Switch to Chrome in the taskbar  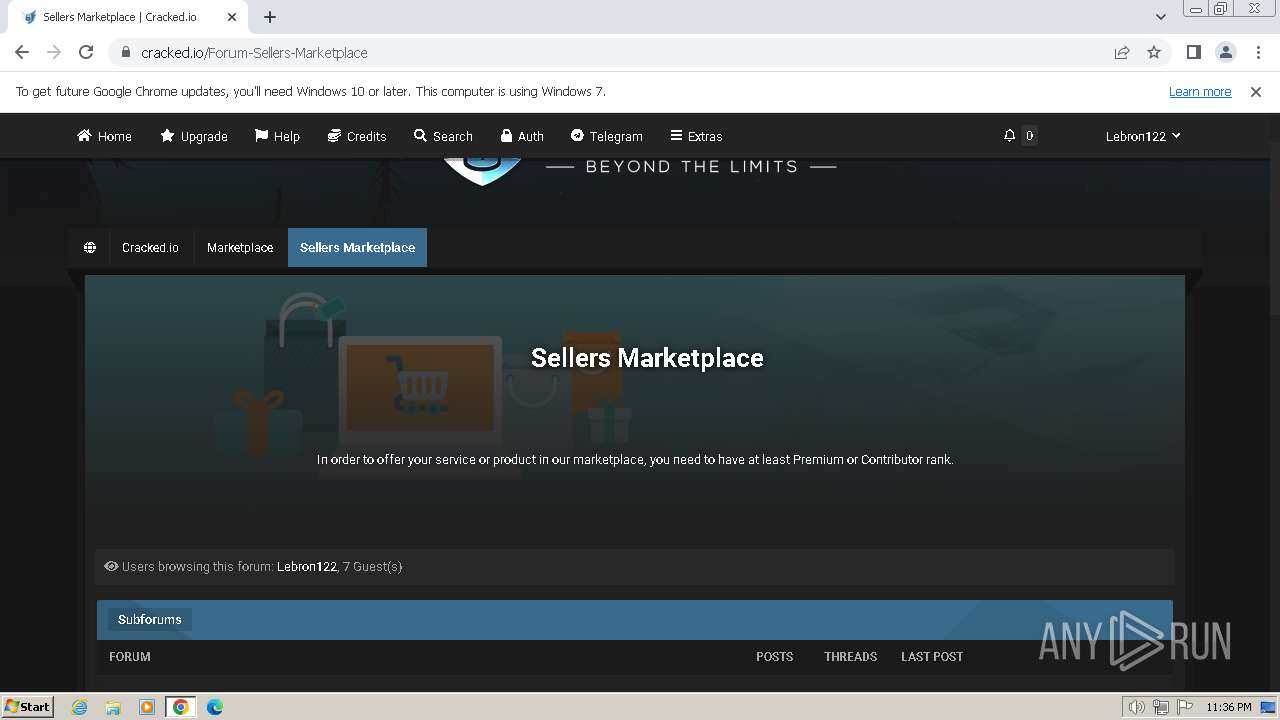pyautogui.click(x=181, y=707)
